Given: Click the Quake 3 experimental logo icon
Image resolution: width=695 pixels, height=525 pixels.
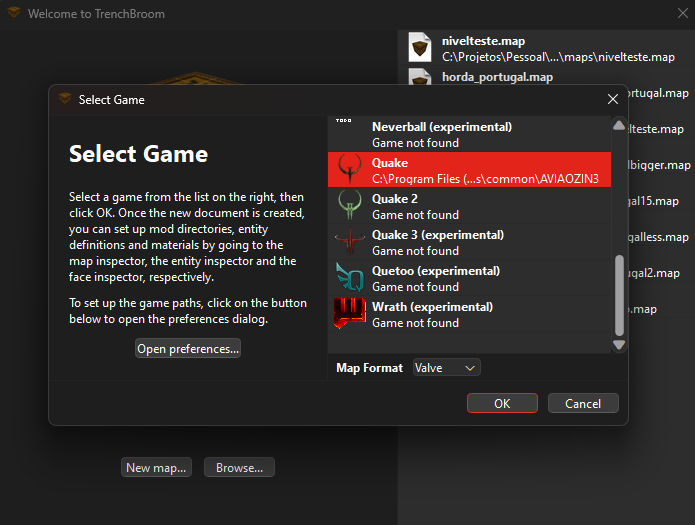Looking at the screenshot, I should pos(350,242).
